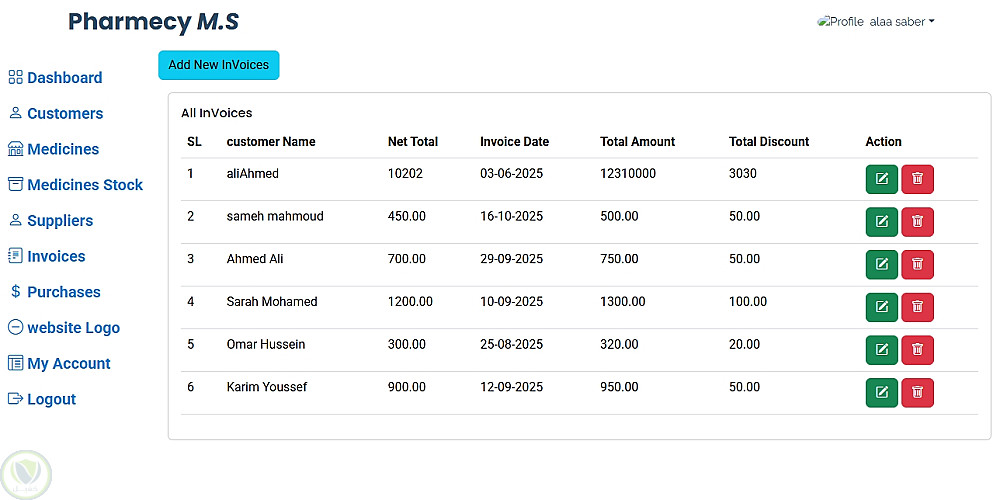Open the Customers menu item
The image size is (1000, 500).
pyautogui.click(x=65, y=114)
